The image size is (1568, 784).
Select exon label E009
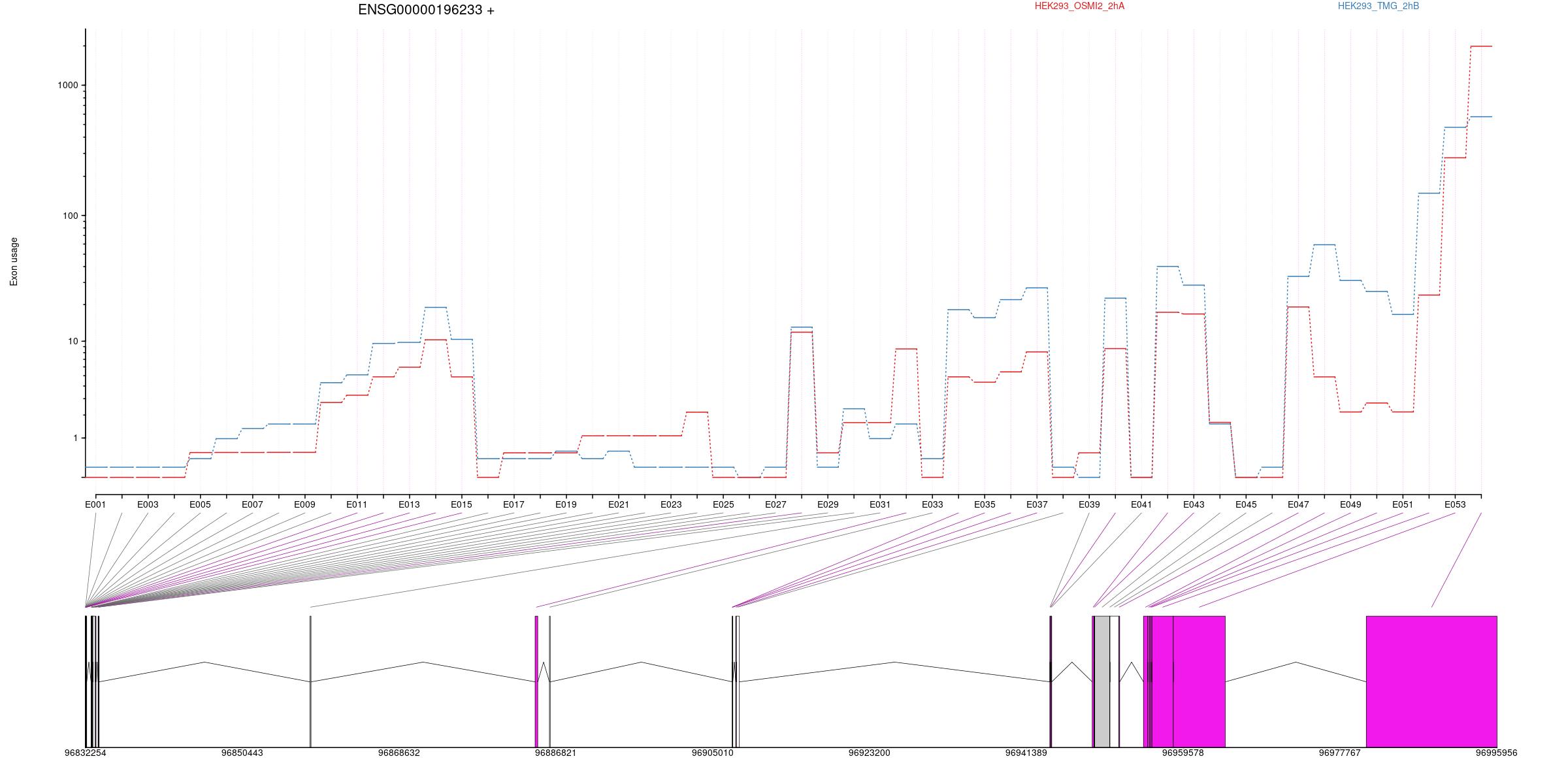(x=304, y=504)
